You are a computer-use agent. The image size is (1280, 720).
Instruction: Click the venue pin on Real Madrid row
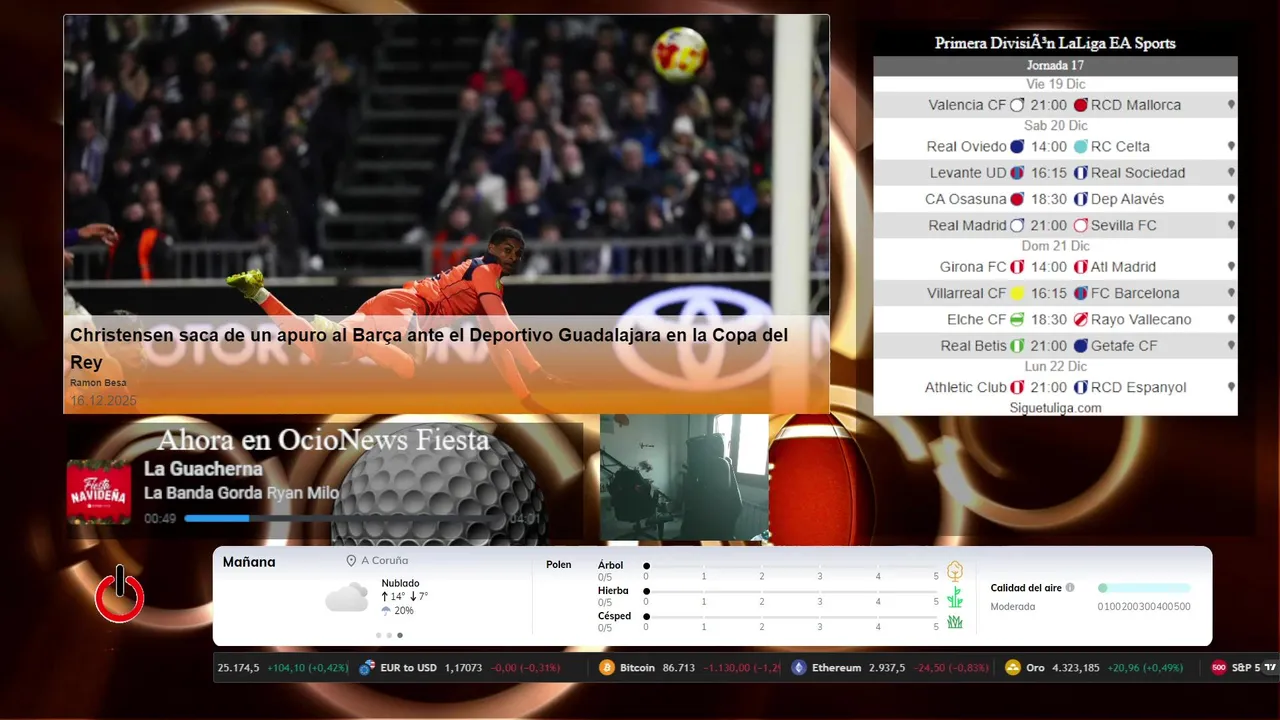click(1231, 225)
